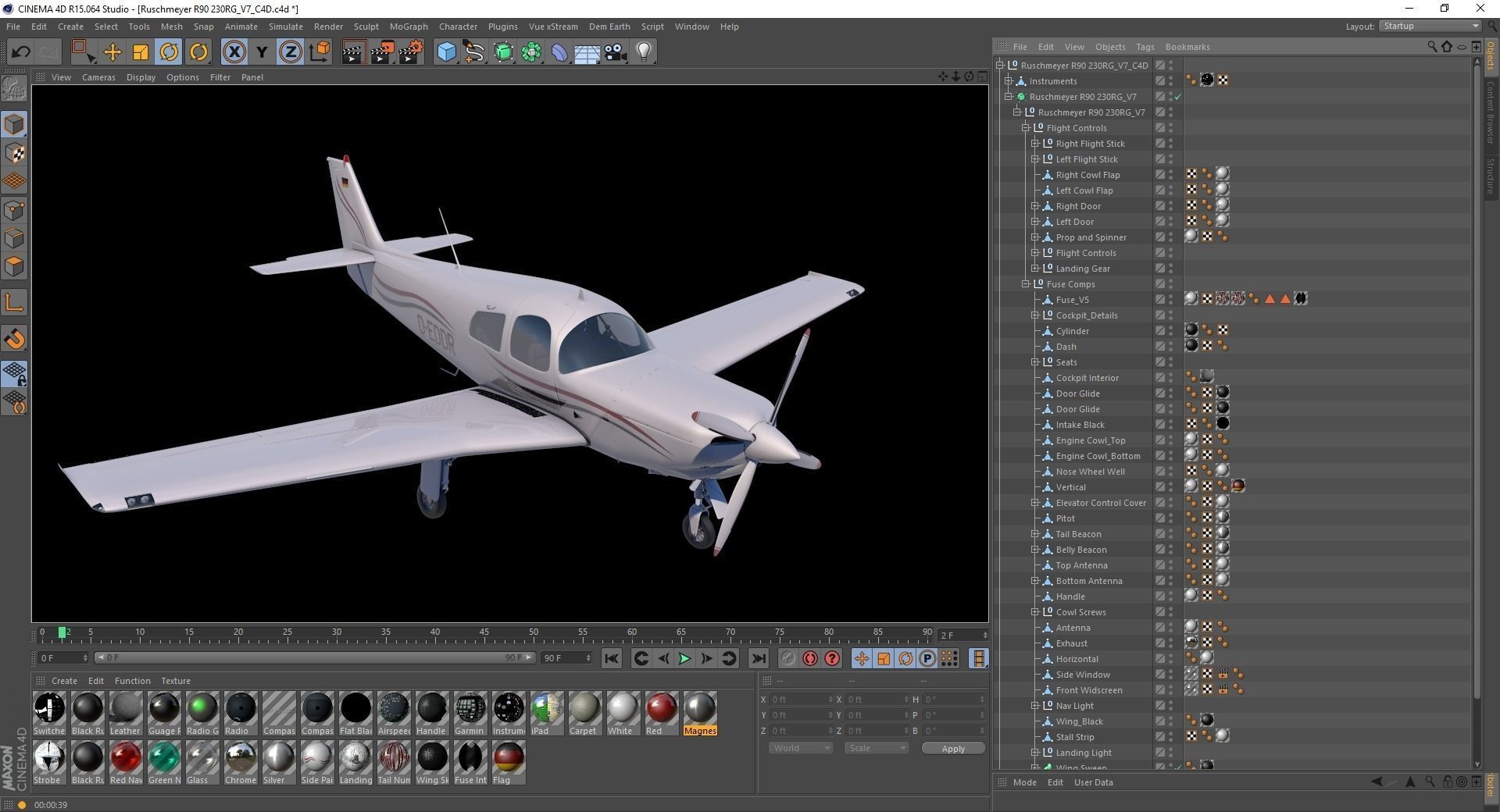Switch to Edges mode

[14, 238]
